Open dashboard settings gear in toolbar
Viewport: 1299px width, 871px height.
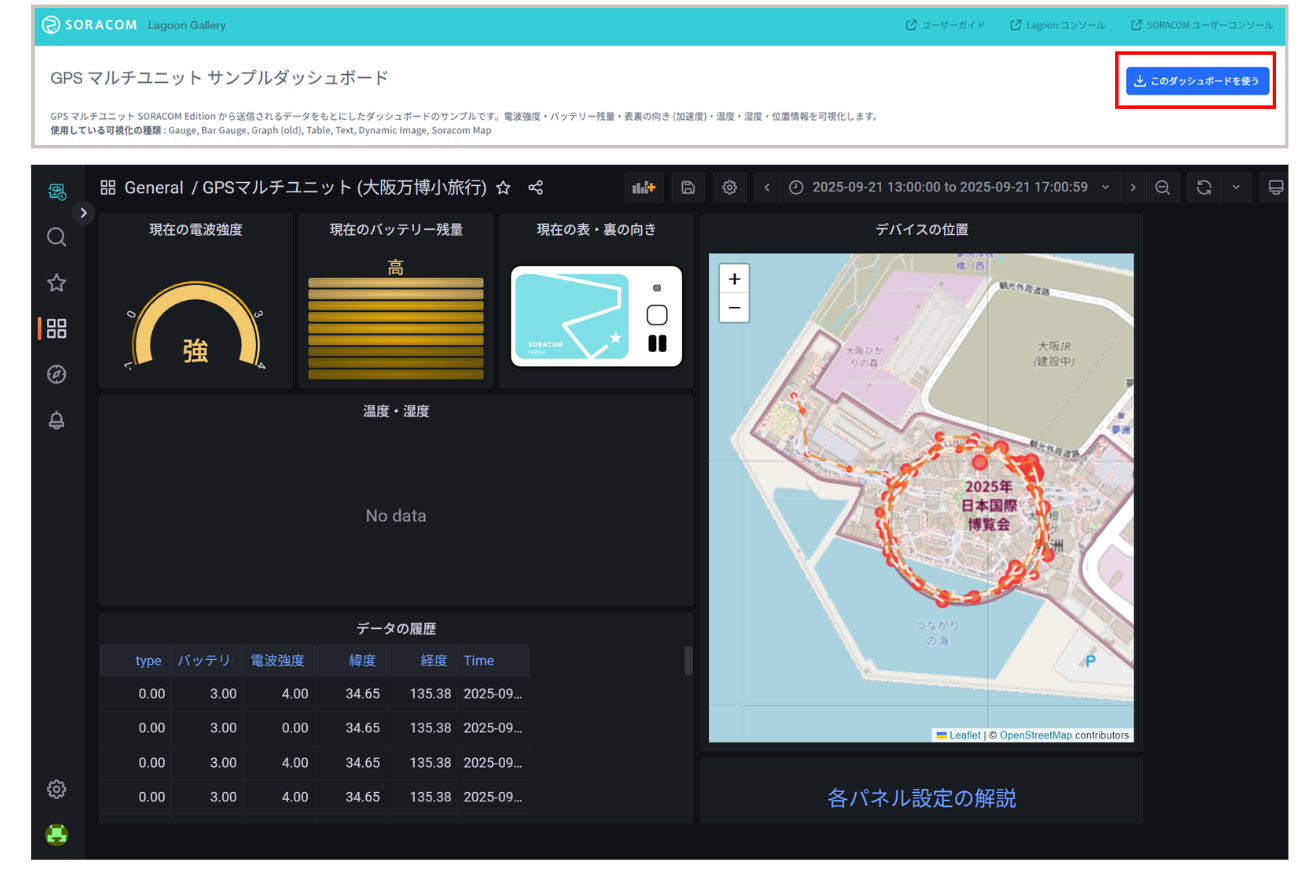[x=730, y=187]
